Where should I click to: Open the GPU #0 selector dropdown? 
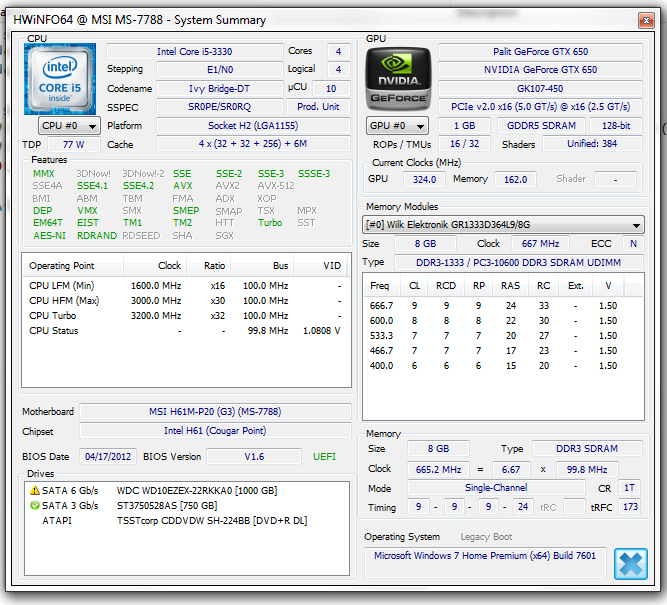point(397,126)
